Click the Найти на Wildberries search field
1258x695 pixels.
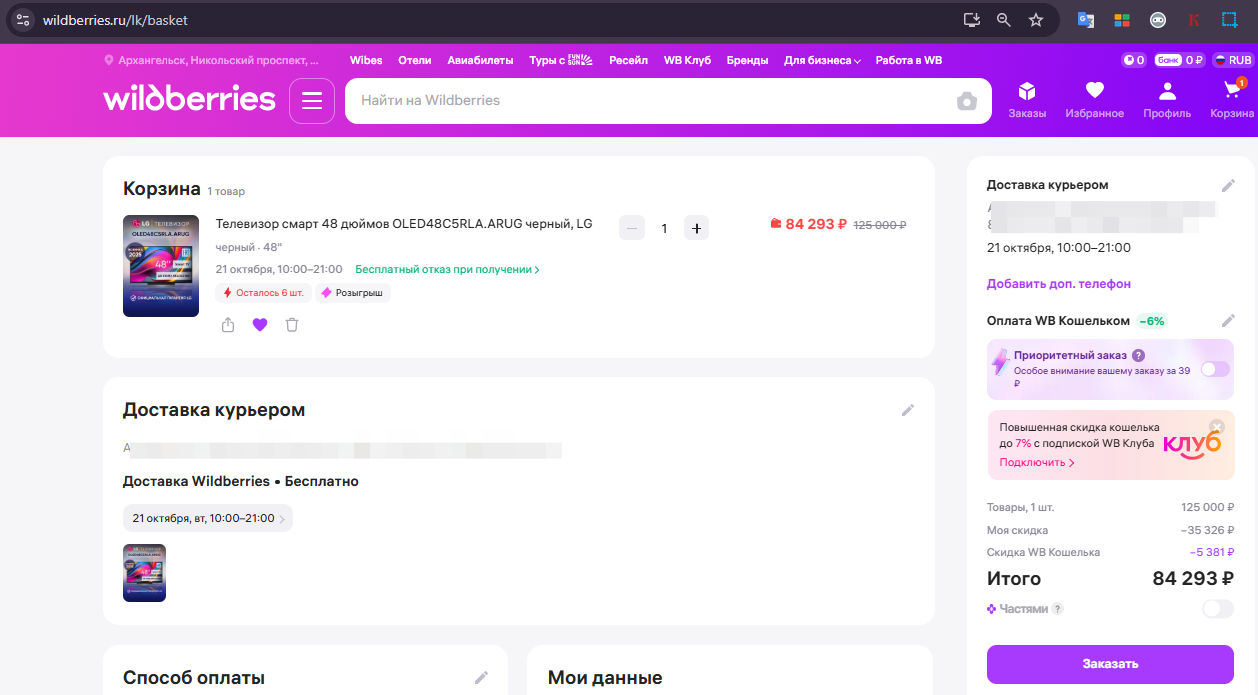(x=650, y=101)
